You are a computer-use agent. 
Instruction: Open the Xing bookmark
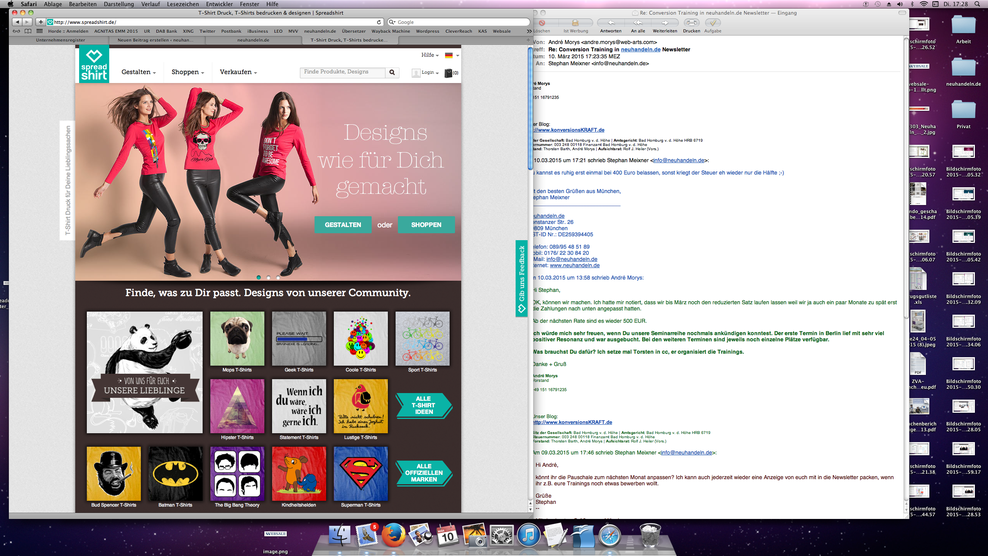pos(188,31)
